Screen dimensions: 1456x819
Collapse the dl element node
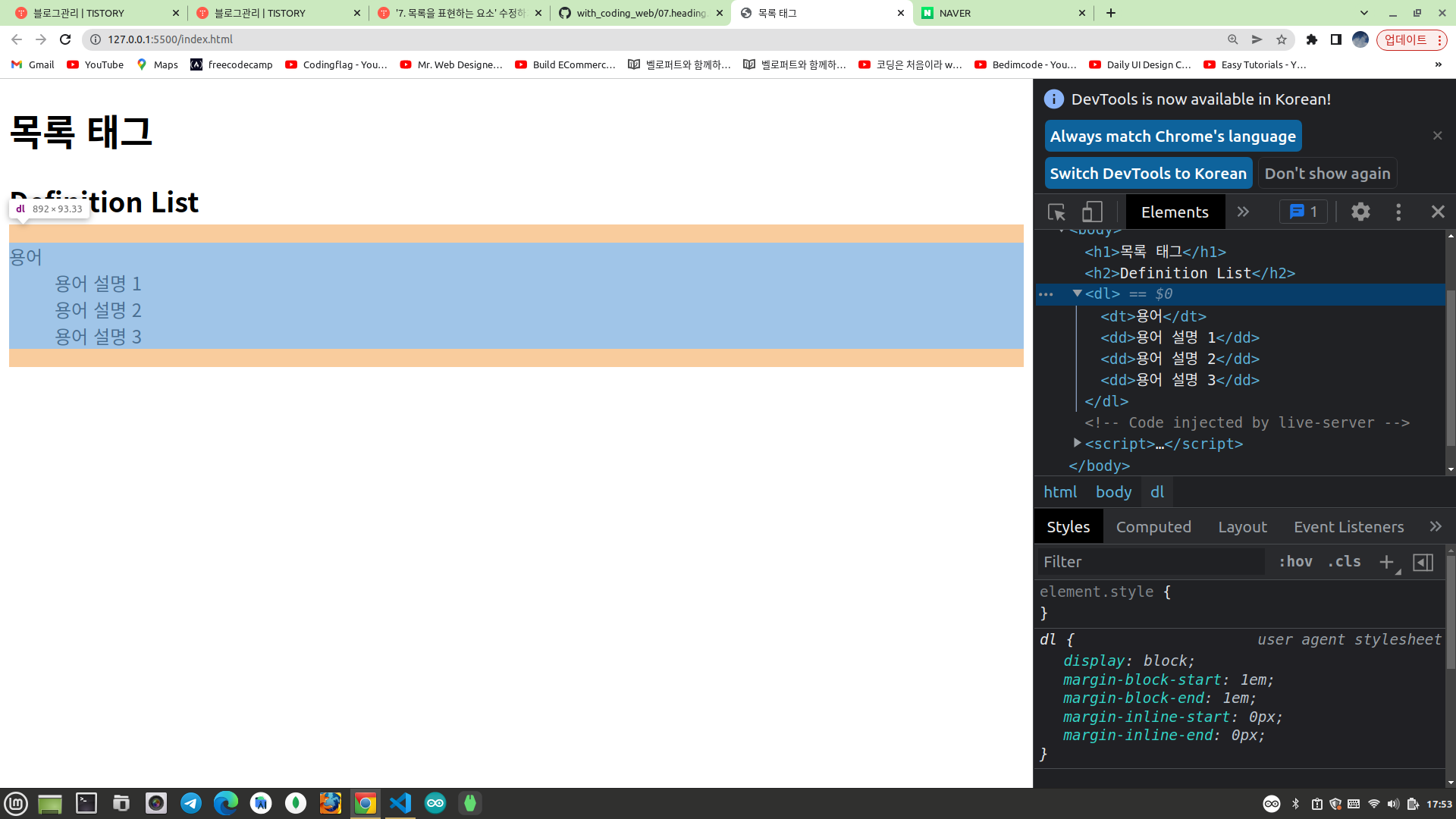tap(1077, 293)
